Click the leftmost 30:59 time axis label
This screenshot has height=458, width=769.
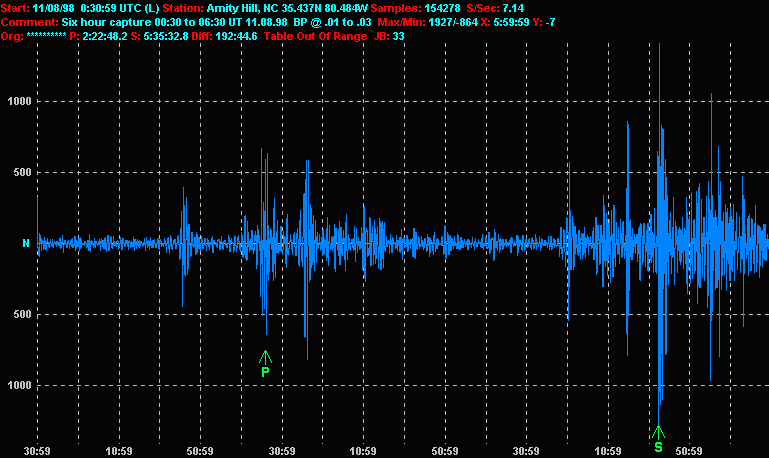click(37, 451)
